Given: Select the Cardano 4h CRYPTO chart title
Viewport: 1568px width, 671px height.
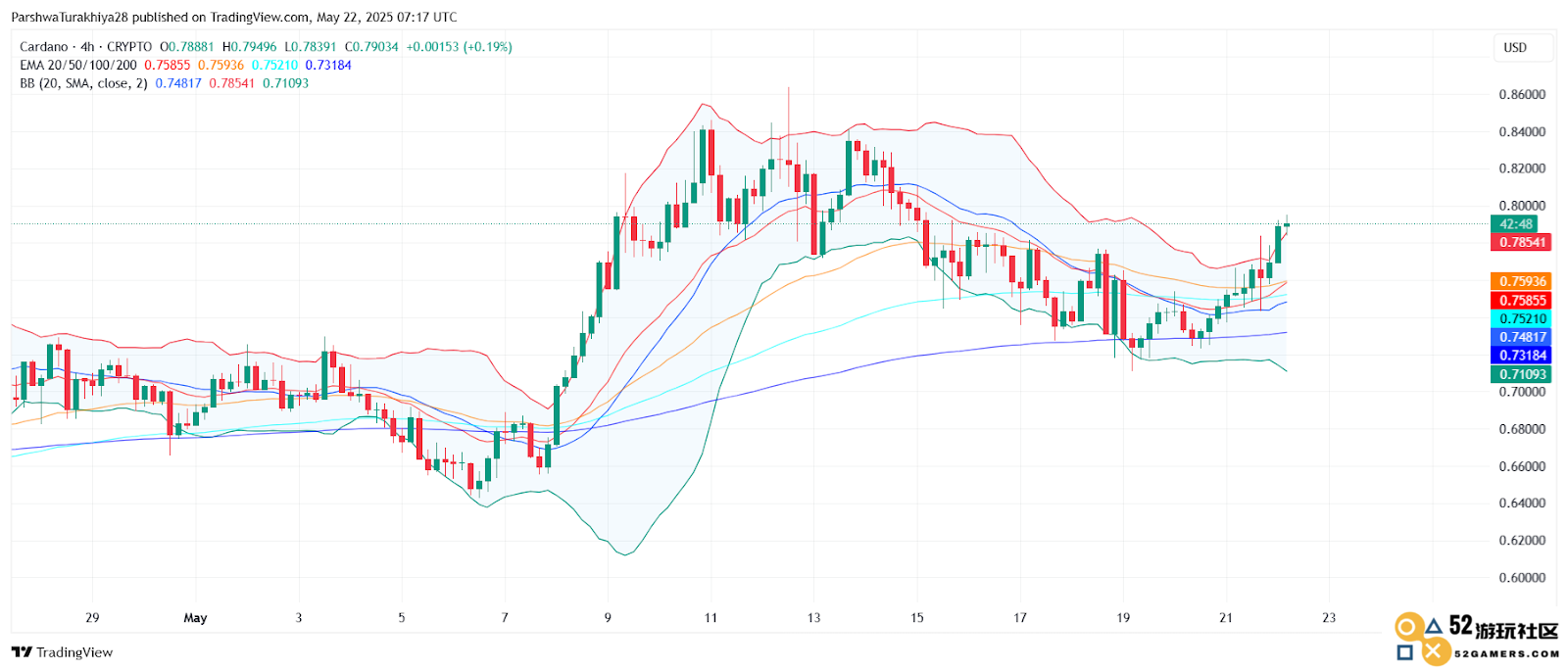Looking at the screenshot, I should pyautogui.click(x=86, y=47).
